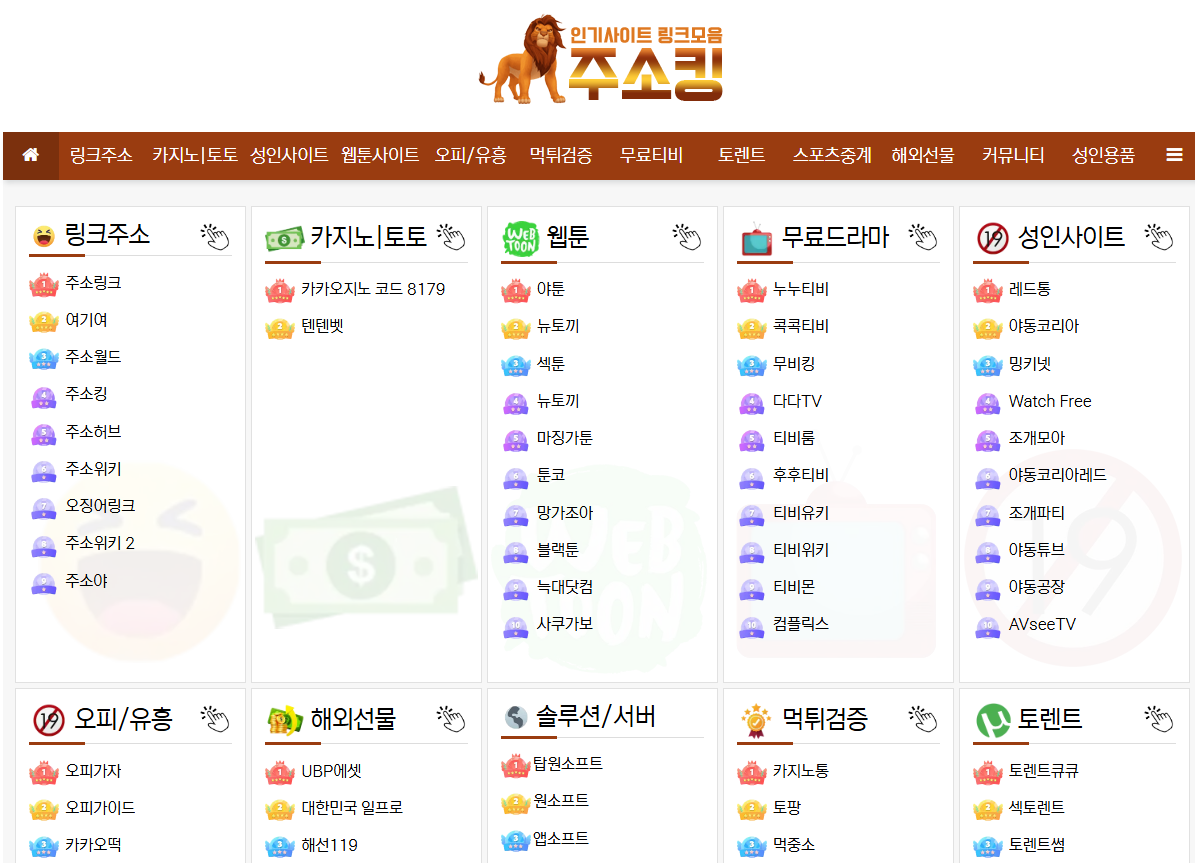Open the 주소월드 link

click(x=93, y=357)
